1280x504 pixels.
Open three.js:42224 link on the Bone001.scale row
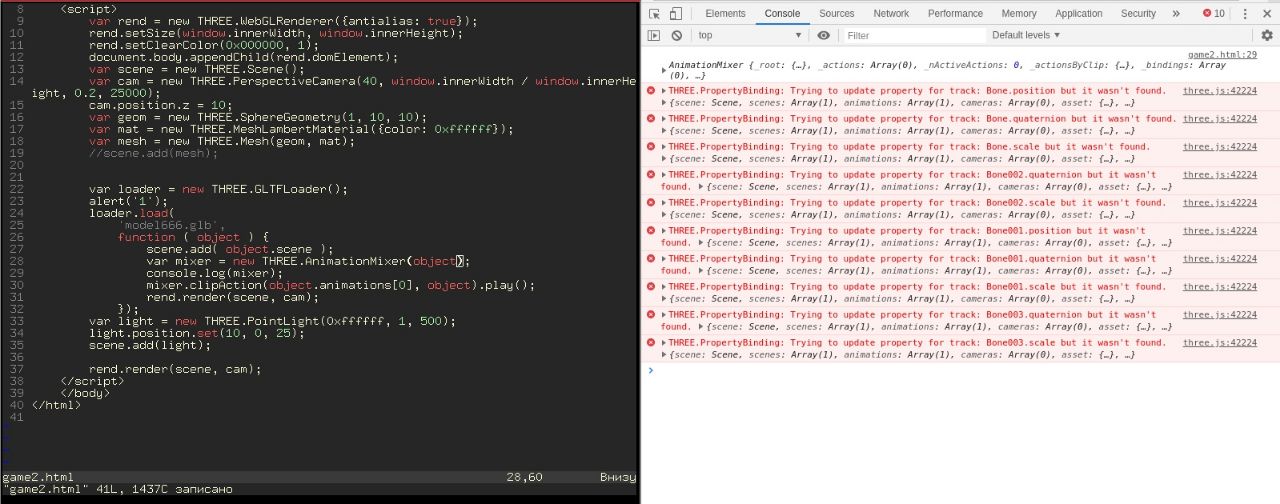point(1220,287)
